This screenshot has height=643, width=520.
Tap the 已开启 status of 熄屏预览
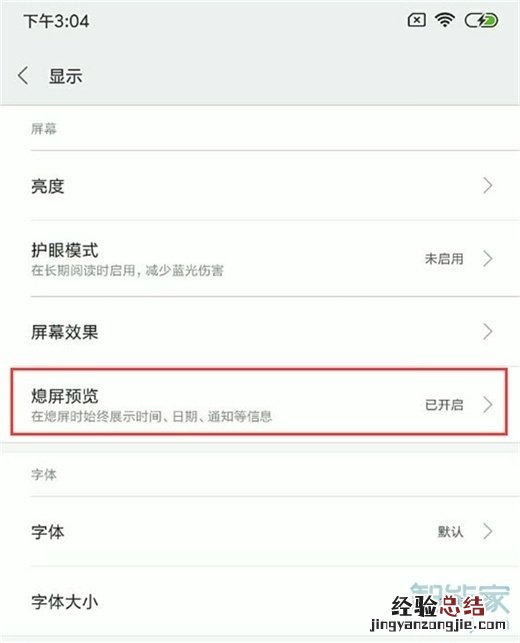444,405
